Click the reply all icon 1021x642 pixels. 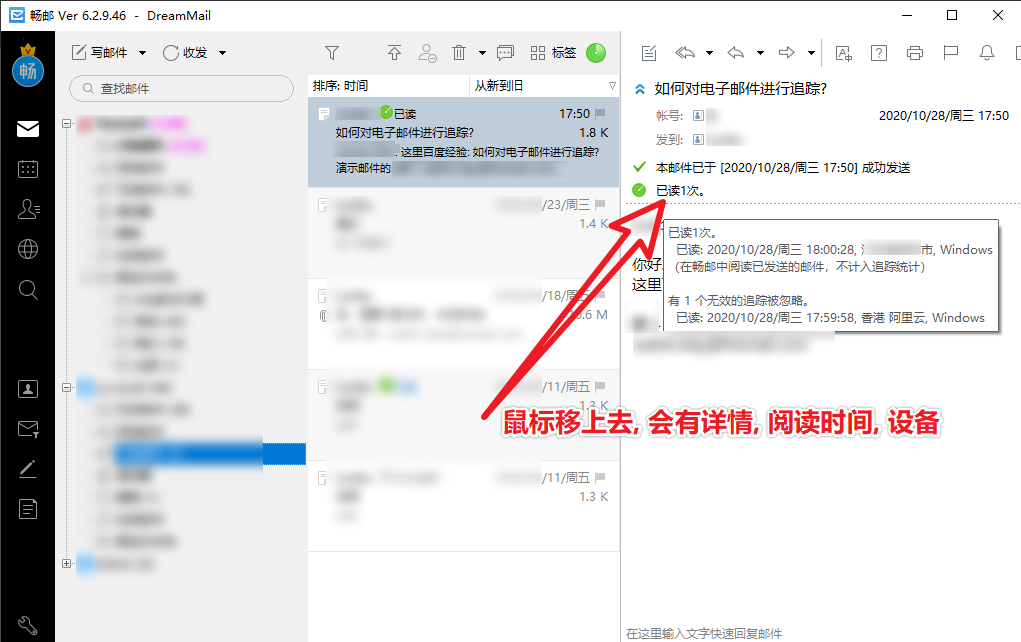tap(685, 53)
